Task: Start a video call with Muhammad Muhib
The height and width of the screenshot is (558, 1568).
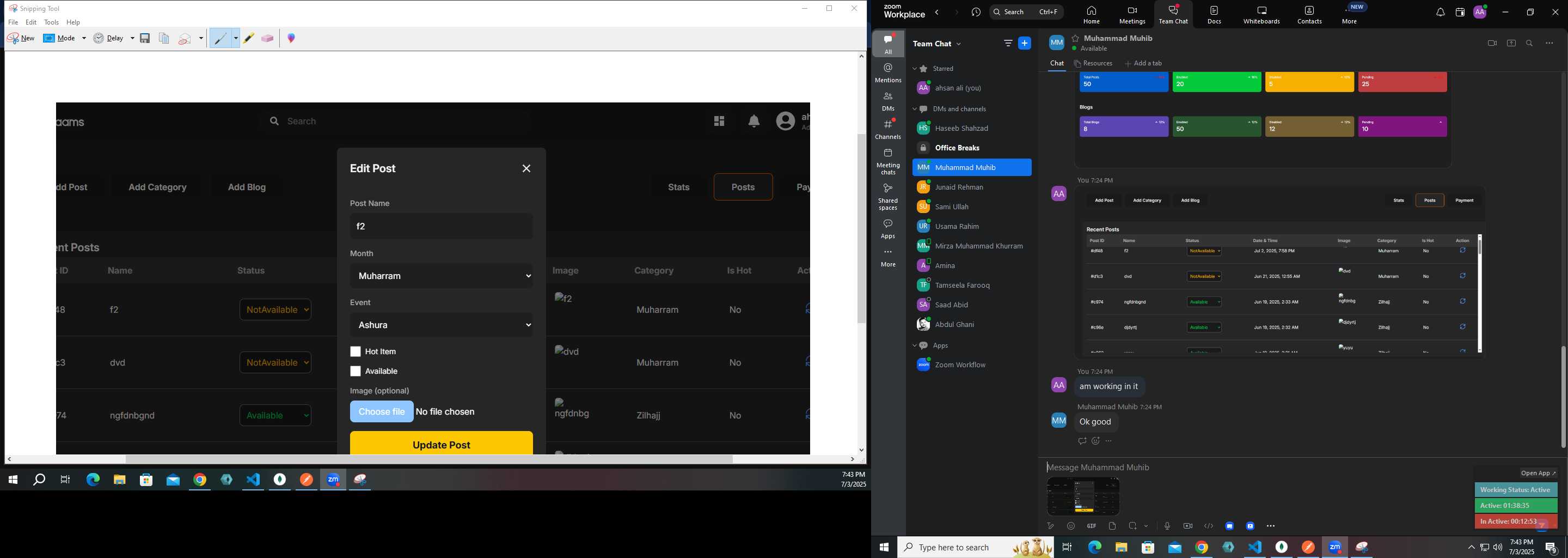Action: point(1492,43)
